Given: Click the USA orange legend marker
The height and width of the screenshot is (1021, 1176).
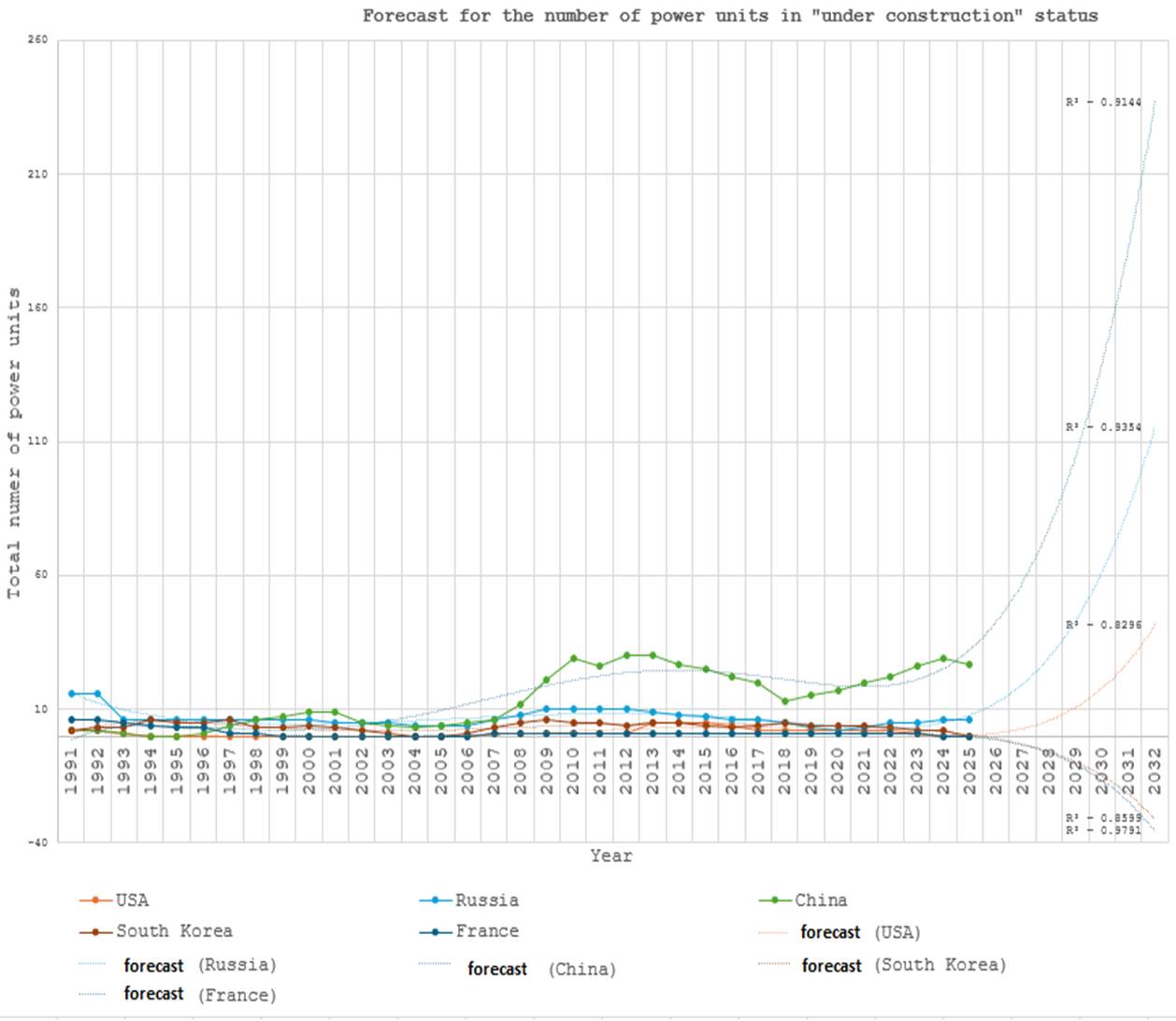Looking at the screenshot, I should tap(95, 900).
